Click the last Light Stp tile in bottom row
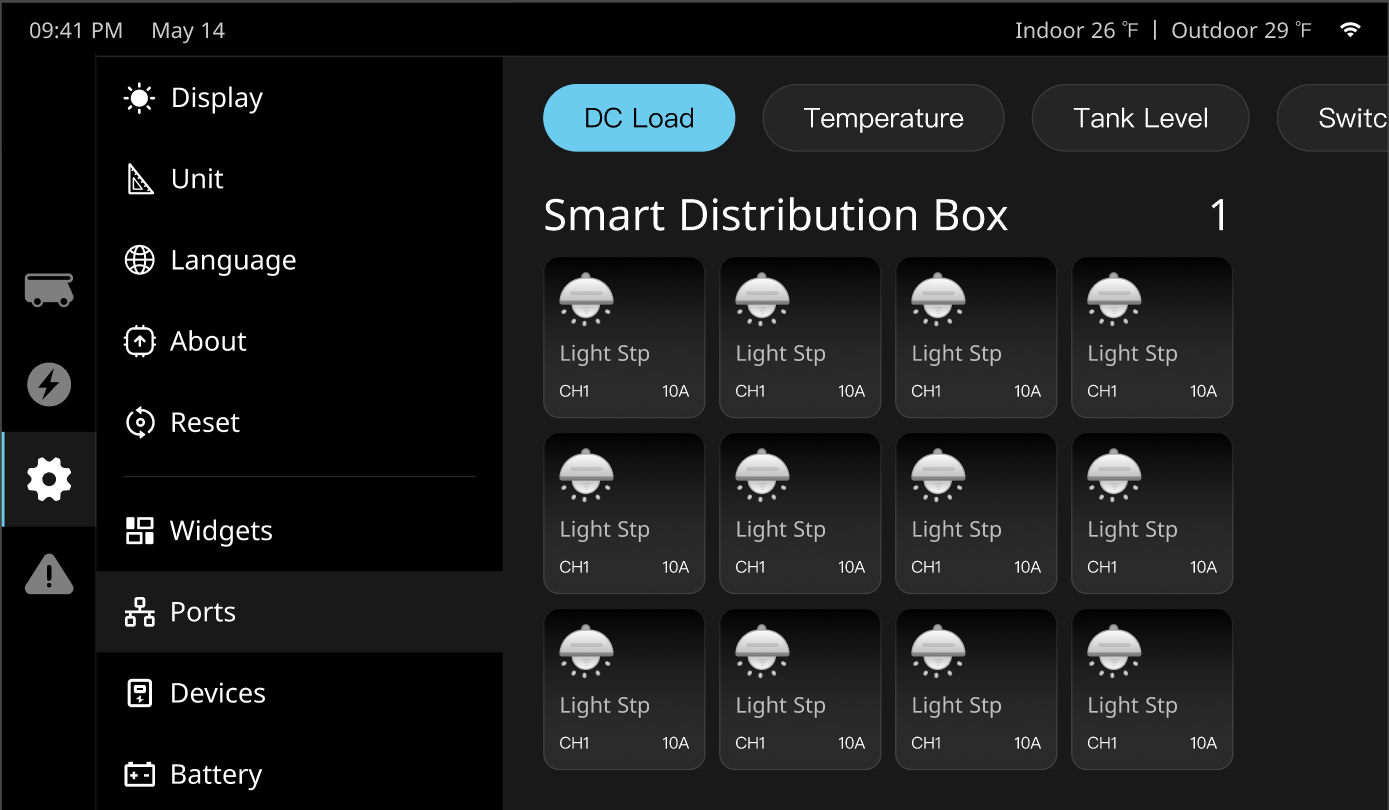Screen dimensions: 1389x810 click(x=1152, y=689)
